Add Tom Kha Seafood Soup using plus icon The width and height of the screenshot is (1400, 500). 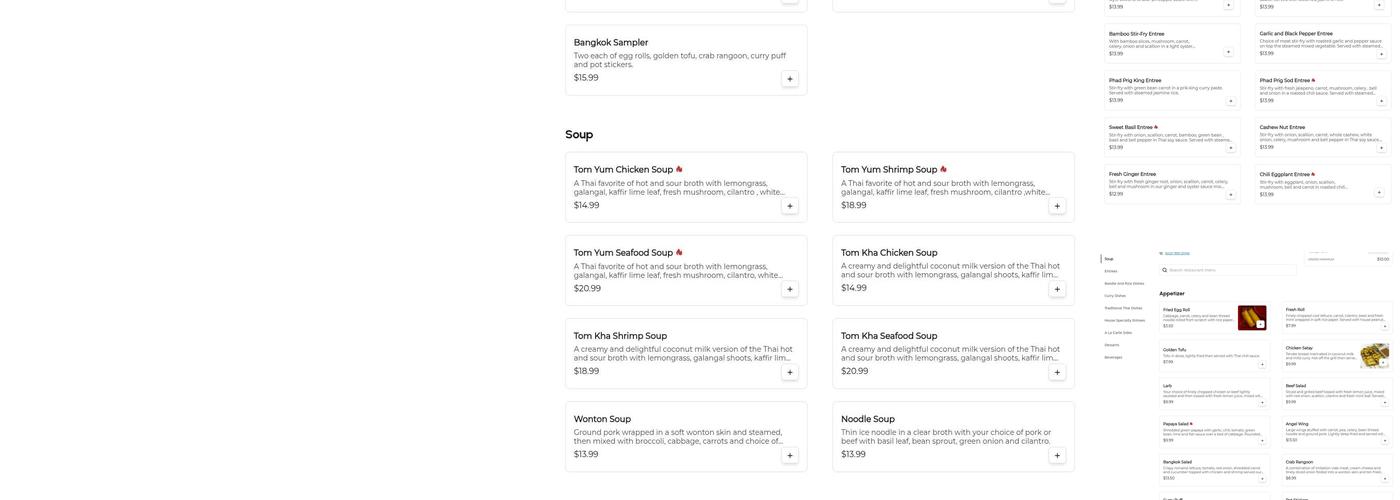(x=1057, y=372)
